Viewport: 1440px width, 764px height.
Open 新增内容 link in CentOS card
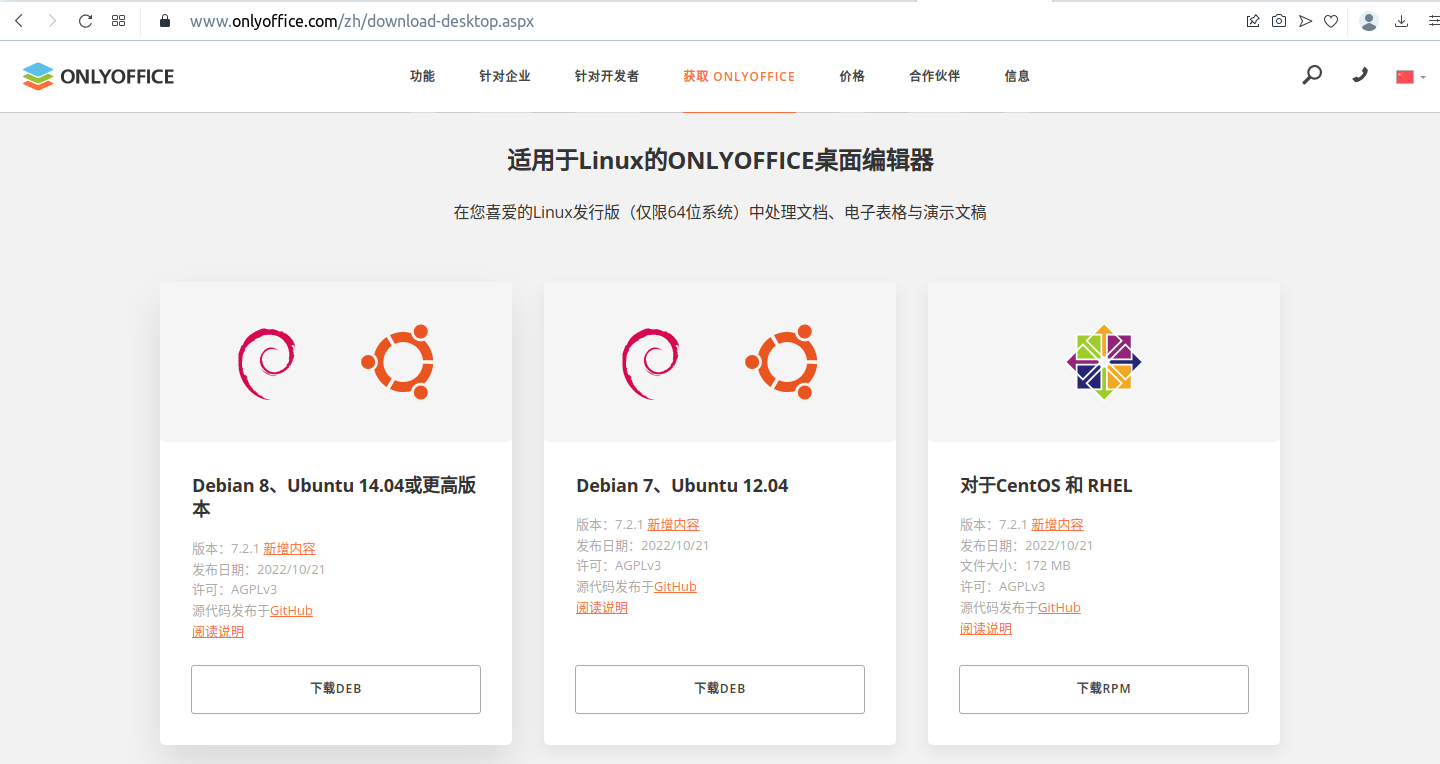point(1057,524)
